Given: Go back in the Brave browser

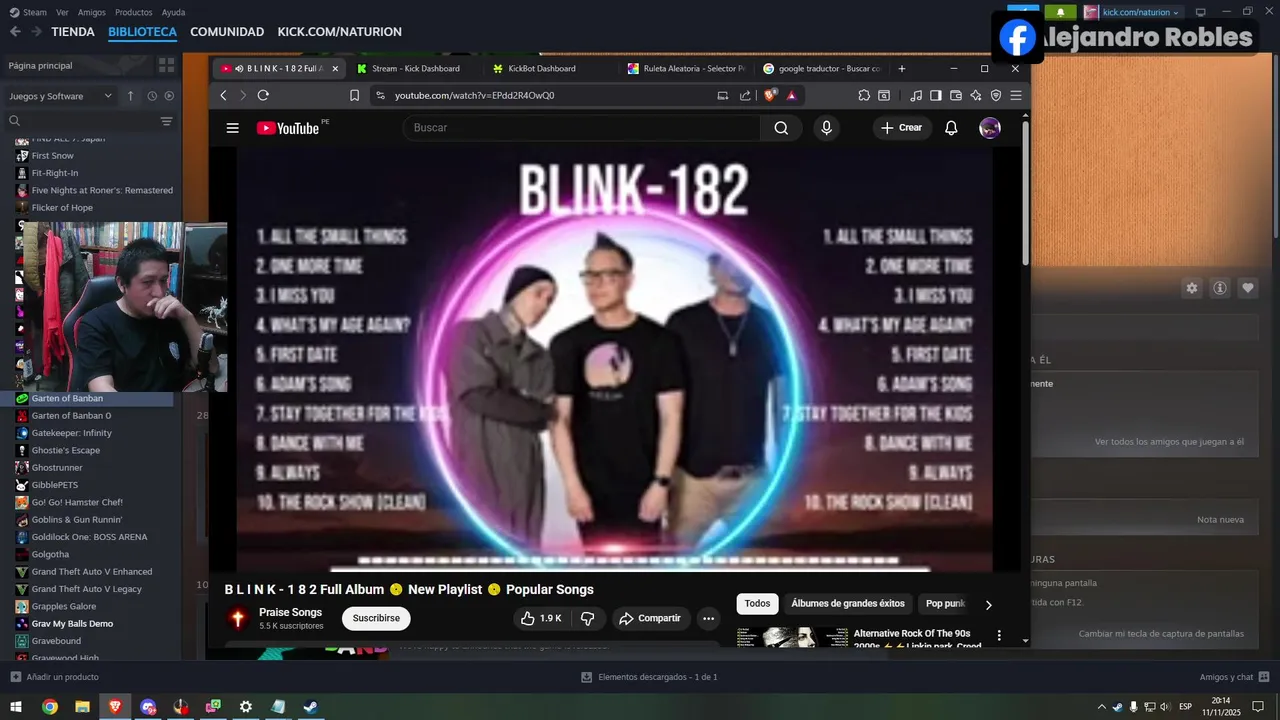Looking at the screenshot, I should [223, 95].
